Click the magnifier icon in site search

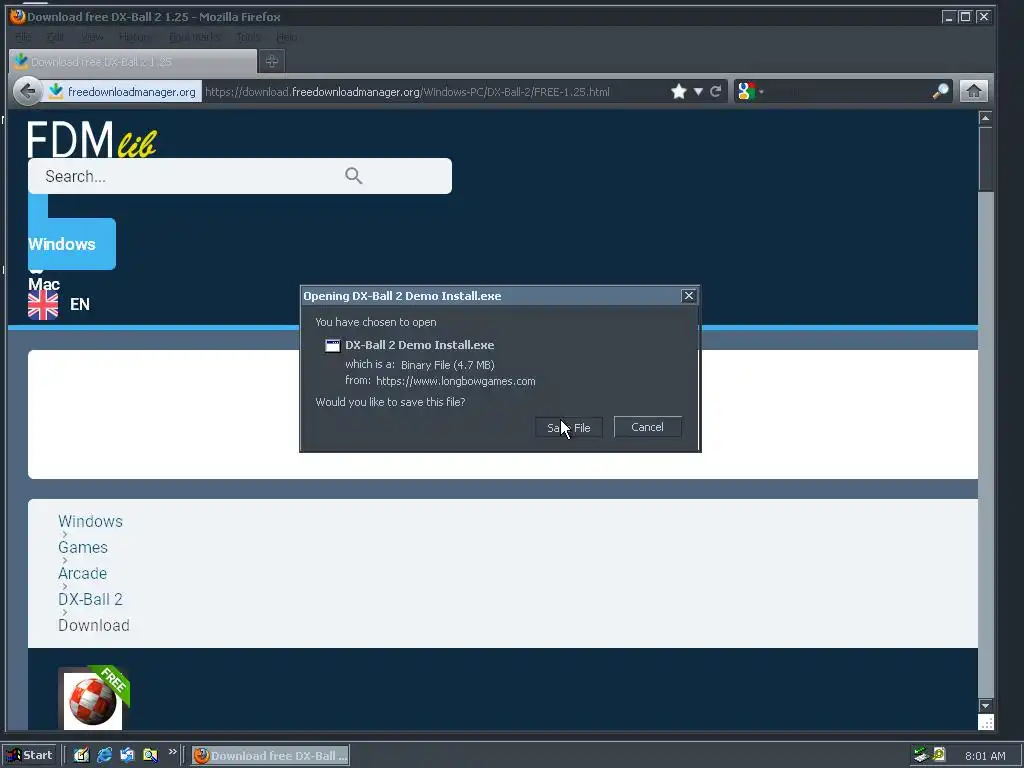tap(353, 176)
